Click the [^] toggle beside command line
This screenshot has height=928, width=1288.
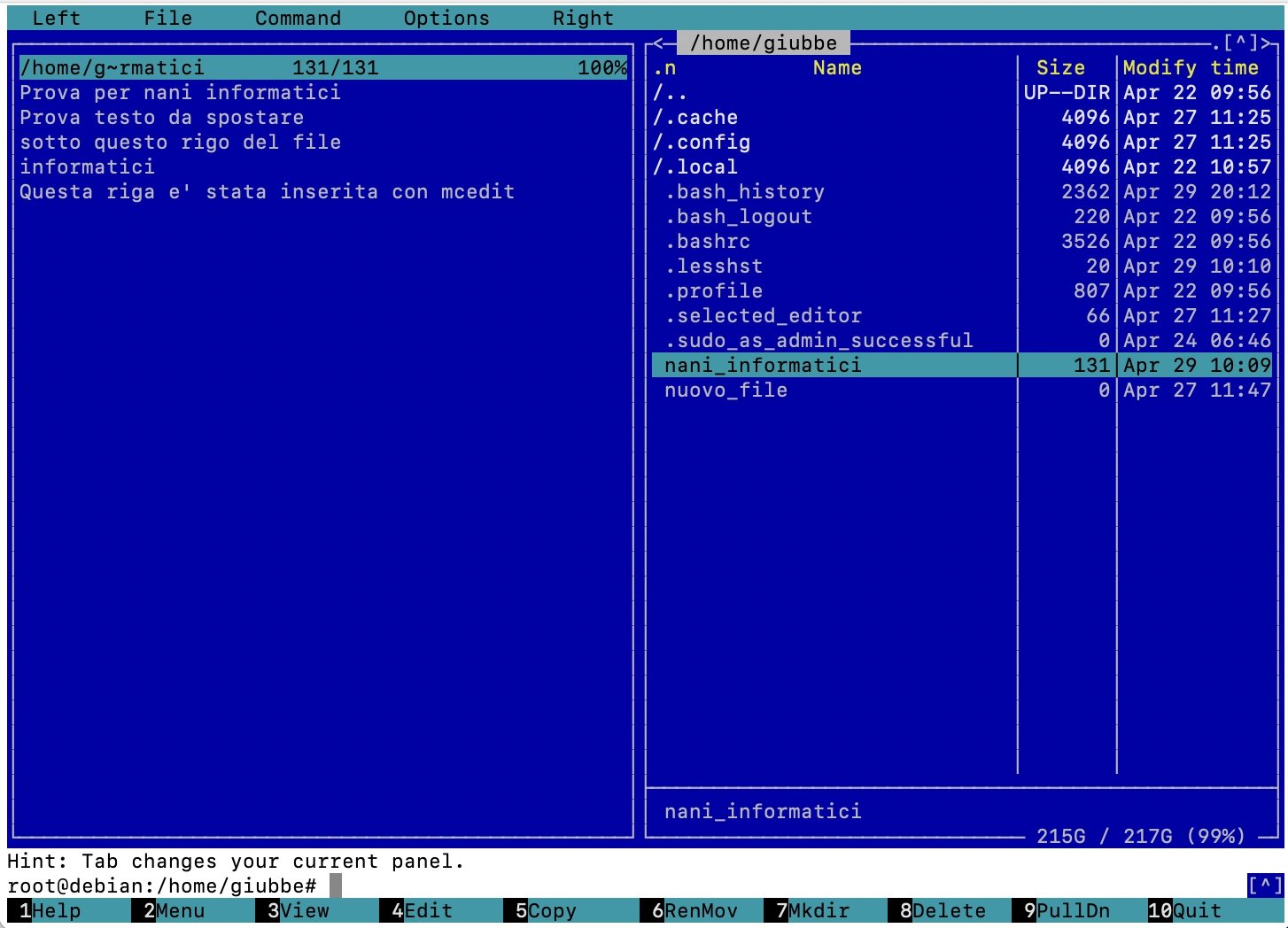pyautogui.click(x=1265, y=885)
